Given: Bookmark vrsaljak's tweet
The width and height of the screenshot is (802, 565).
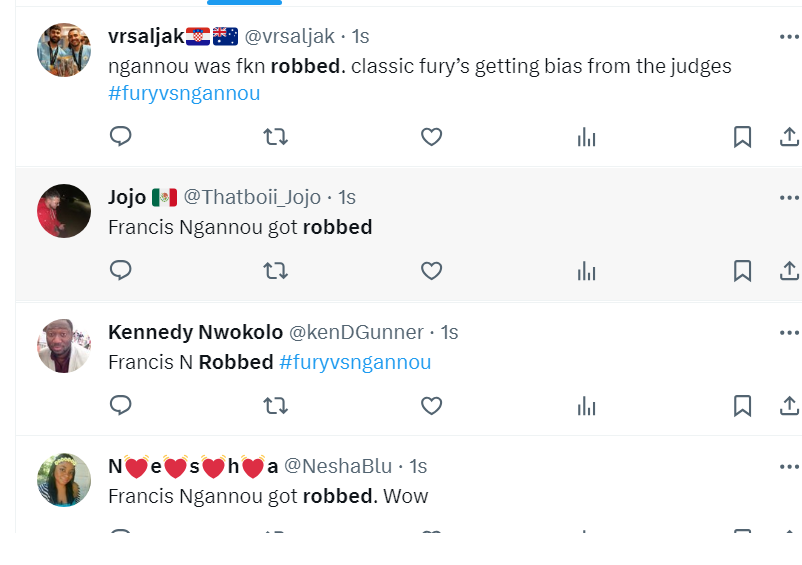Looking at the screenshot, I should 742,137.
